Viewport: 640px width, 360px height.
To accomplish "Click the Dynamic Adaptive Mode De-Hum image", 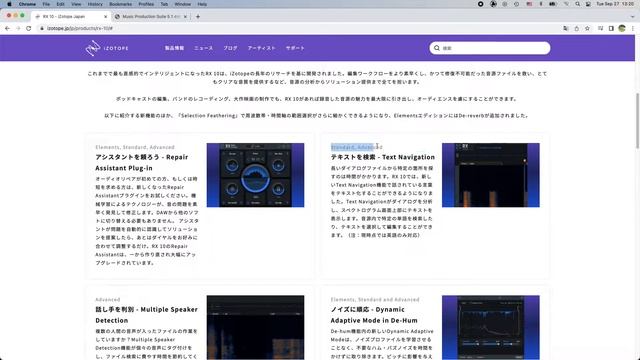I will click(x=491, y=327).
